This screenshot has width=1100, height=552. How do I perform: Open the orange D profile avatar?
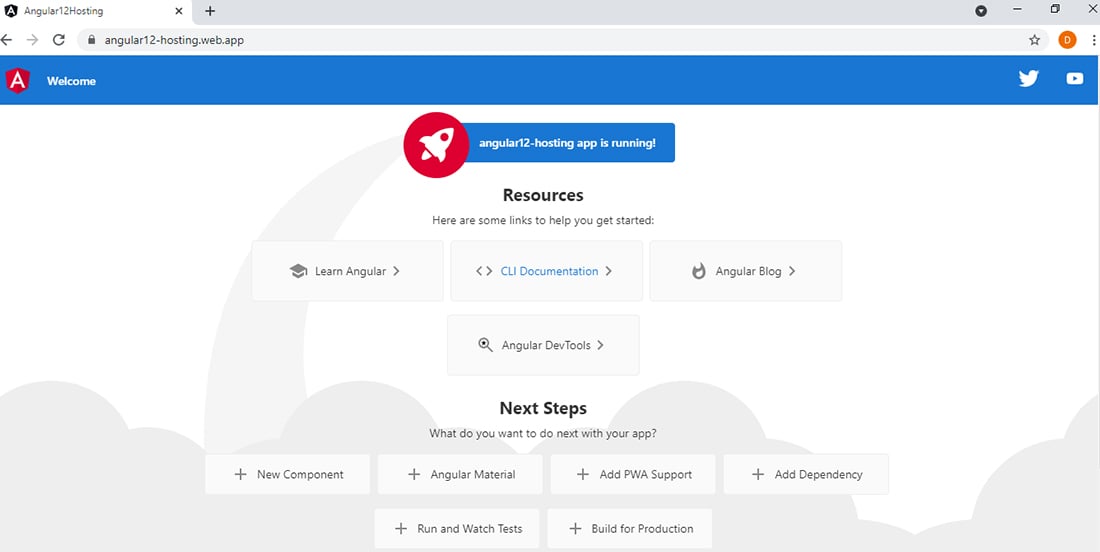click(x=1067, y=40)
